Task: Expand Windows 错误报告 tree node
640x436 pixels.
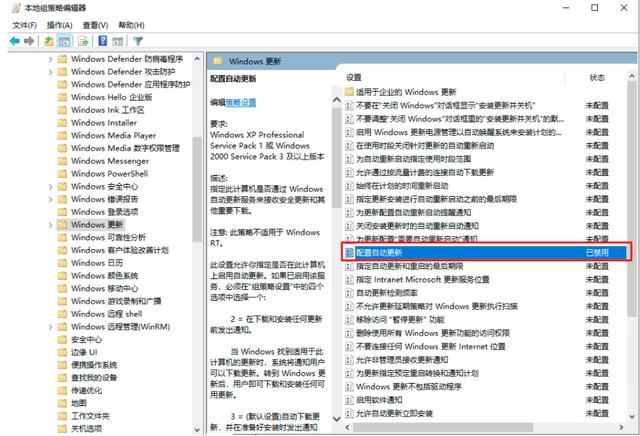Action: (51, 199)
